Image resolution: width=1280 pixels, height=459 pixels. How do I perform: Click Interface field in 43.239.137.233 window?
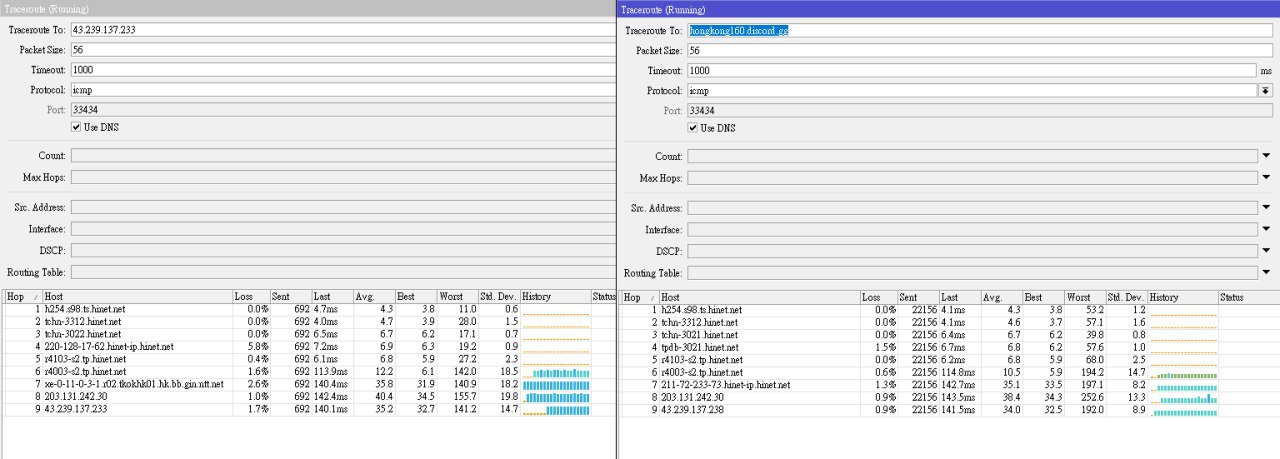click(x=342, y=230)
